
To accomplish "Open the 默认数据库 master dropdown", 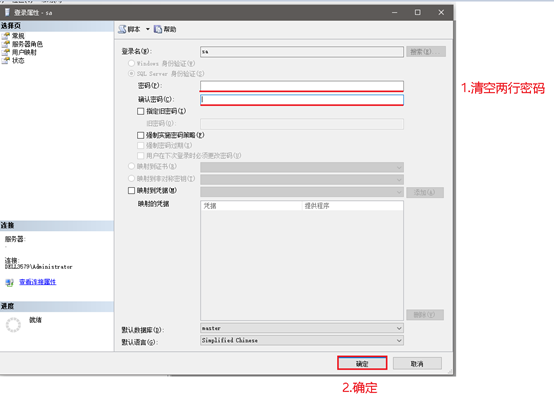I will click(x=302, y=329).
